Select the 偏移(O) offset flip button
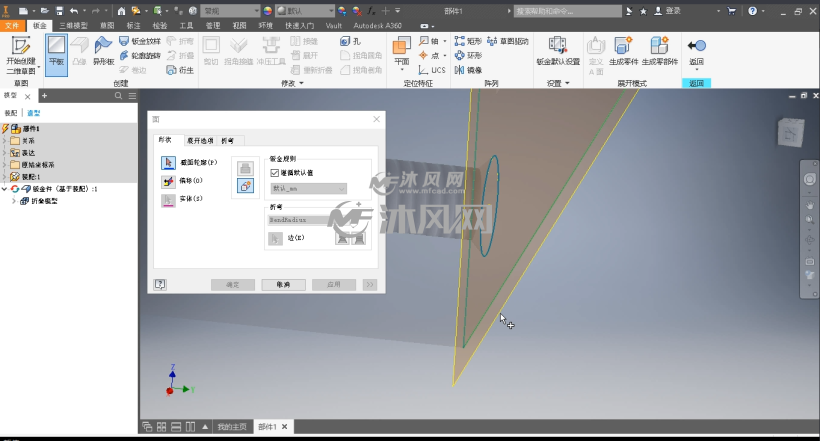820x441 pixels. tap(168, 181)
